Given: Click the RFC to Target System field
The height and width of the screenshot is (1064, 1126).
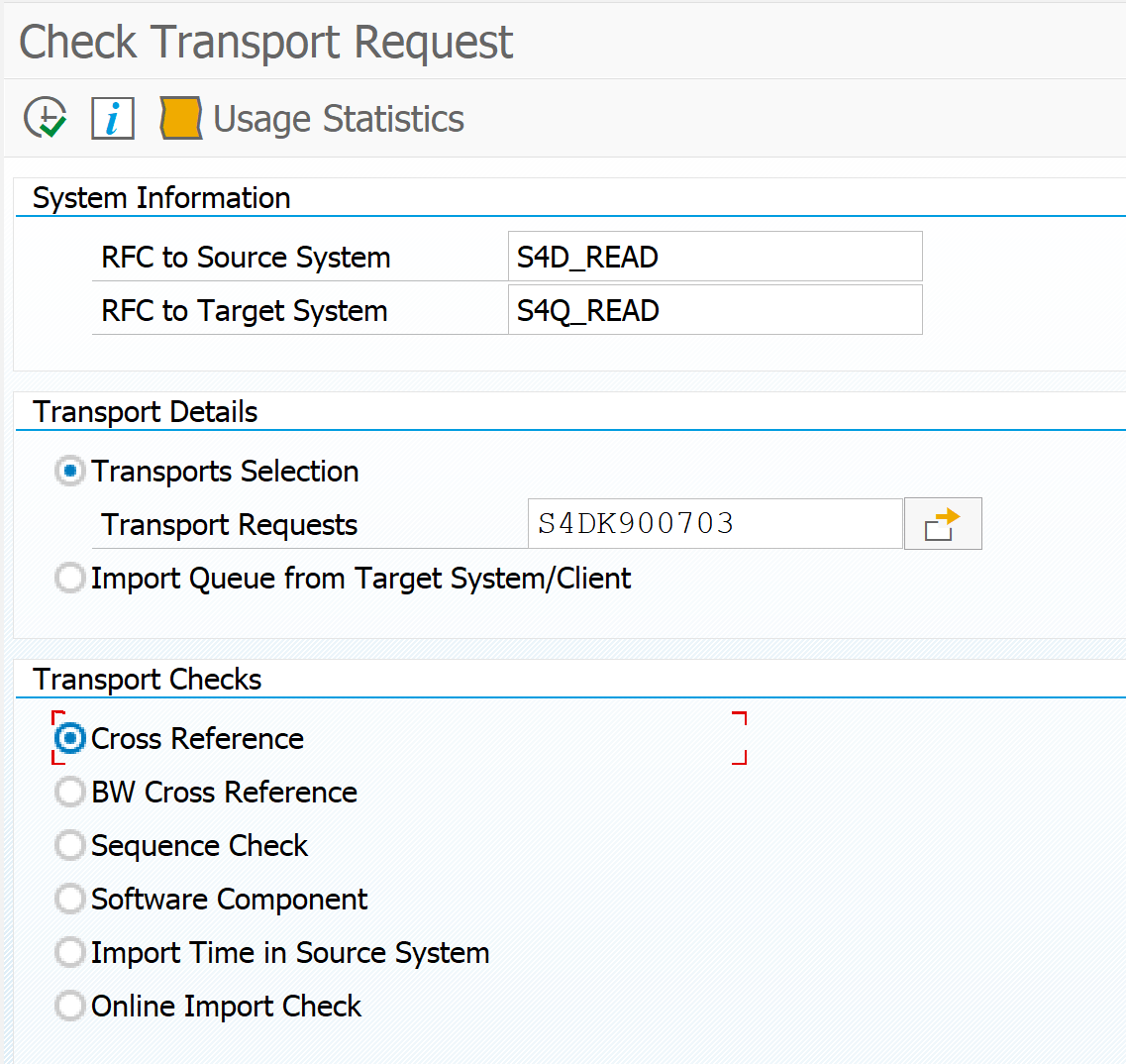Looking at the screenshot, I should 713,309.
